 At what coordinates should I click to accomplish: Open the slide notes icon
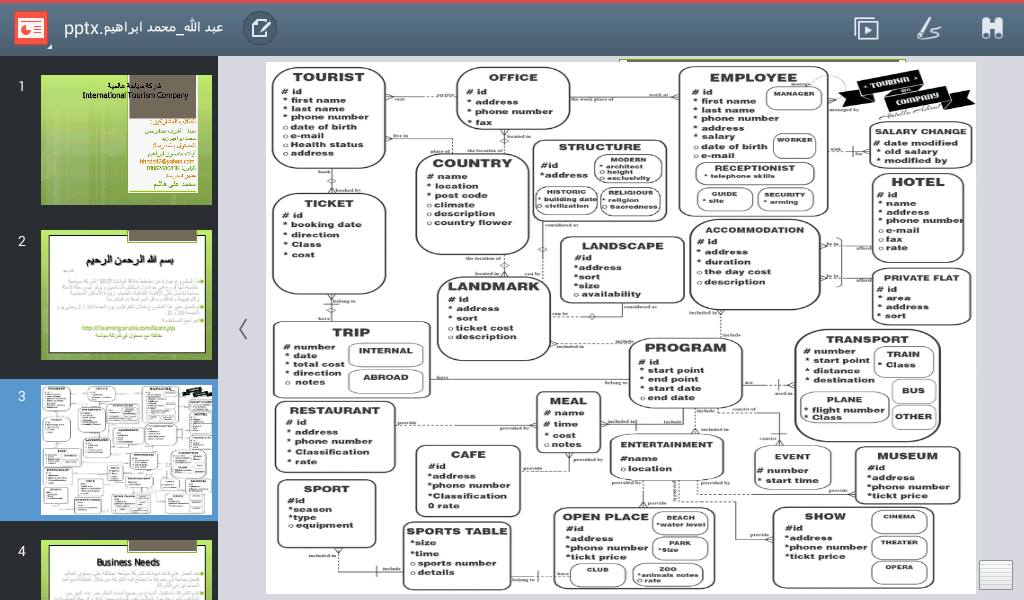(x=996, y=575)
